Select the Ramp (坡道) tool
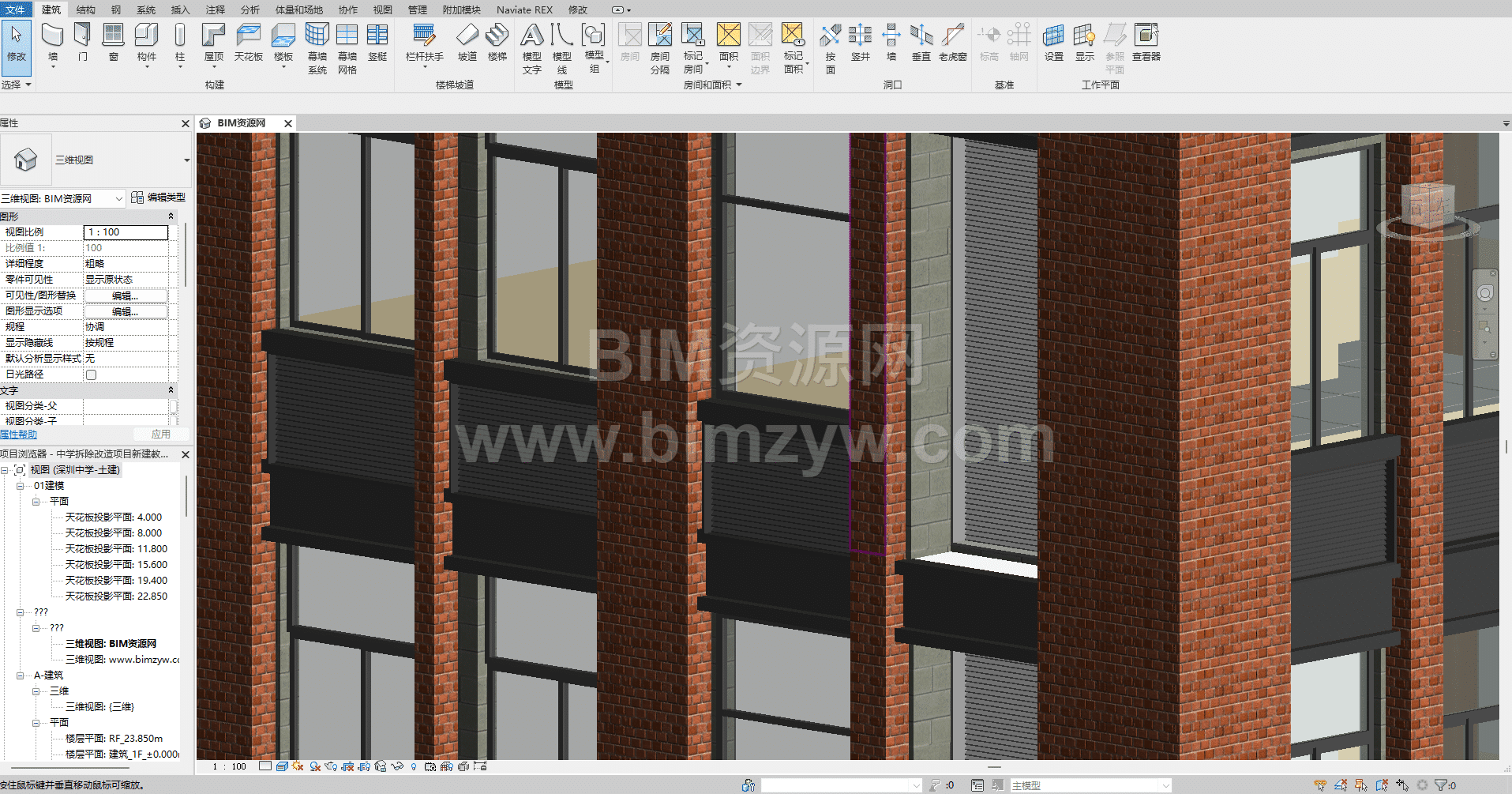The image size is (1512, 794). (x=467, y=42)
